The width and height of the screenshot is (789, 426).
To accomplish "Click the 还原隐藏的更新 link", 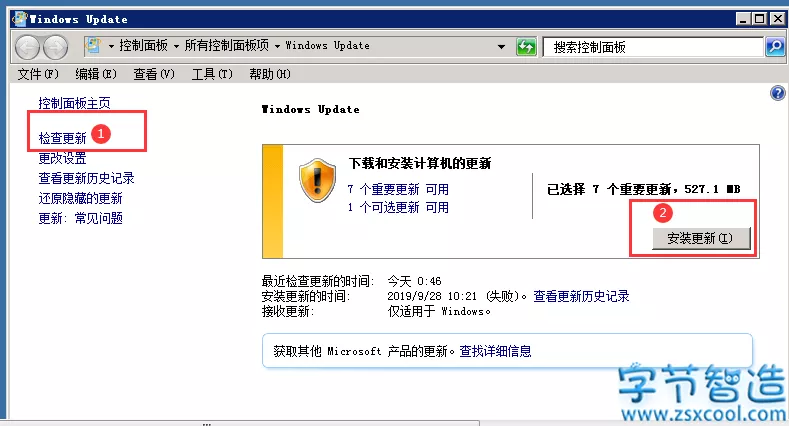I will (81, 198).
